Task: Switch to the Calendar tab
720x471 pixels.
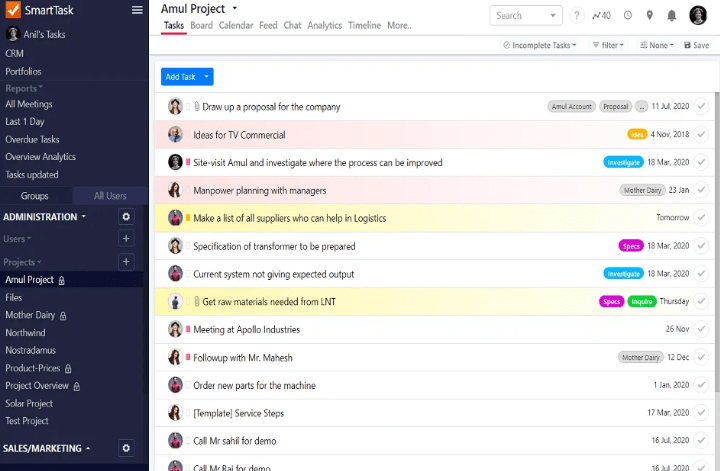Action: point(236,25)
